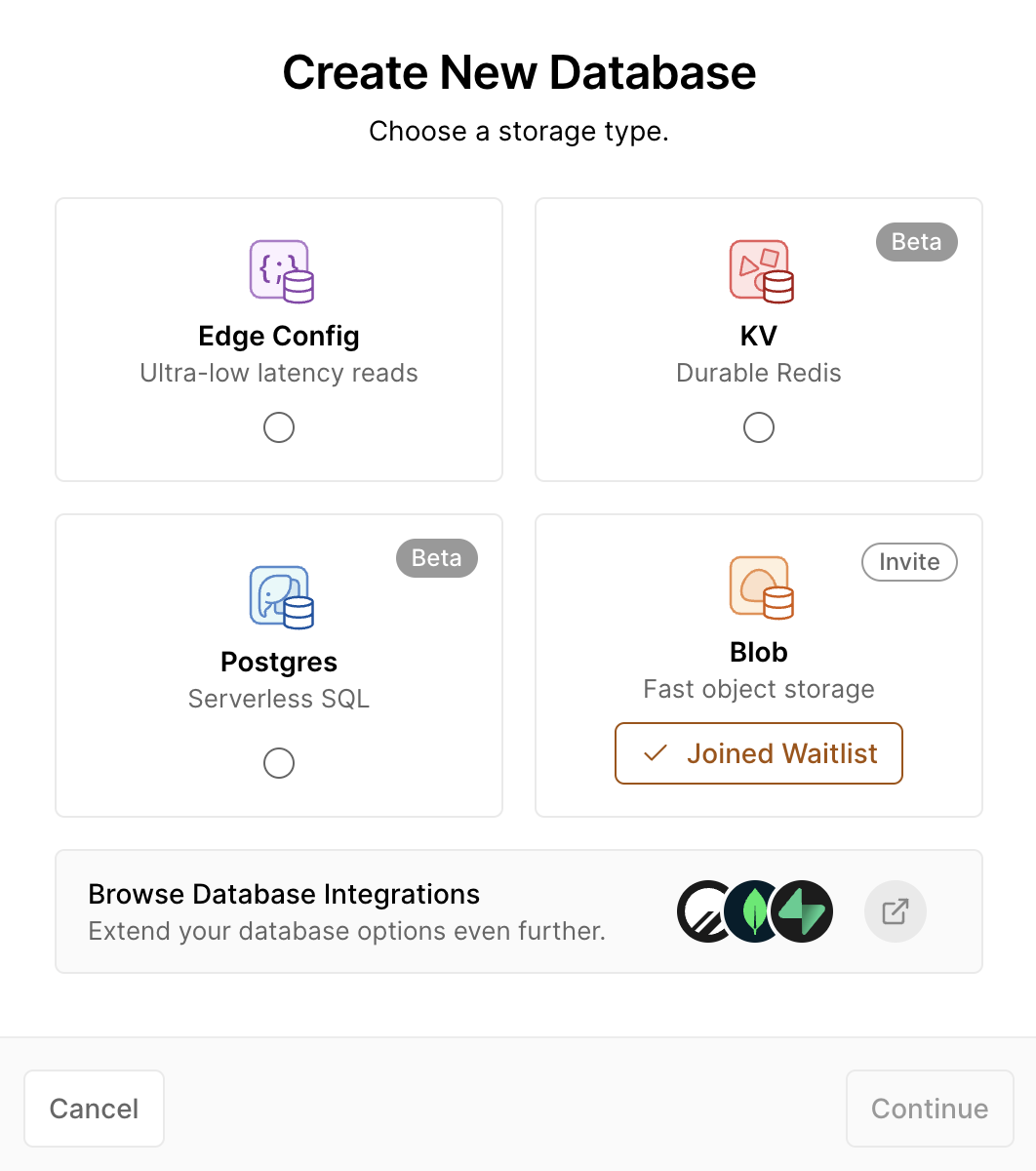Click the Joined Waitlist button
The image size is (1036, 1171).
click(759, 753)
